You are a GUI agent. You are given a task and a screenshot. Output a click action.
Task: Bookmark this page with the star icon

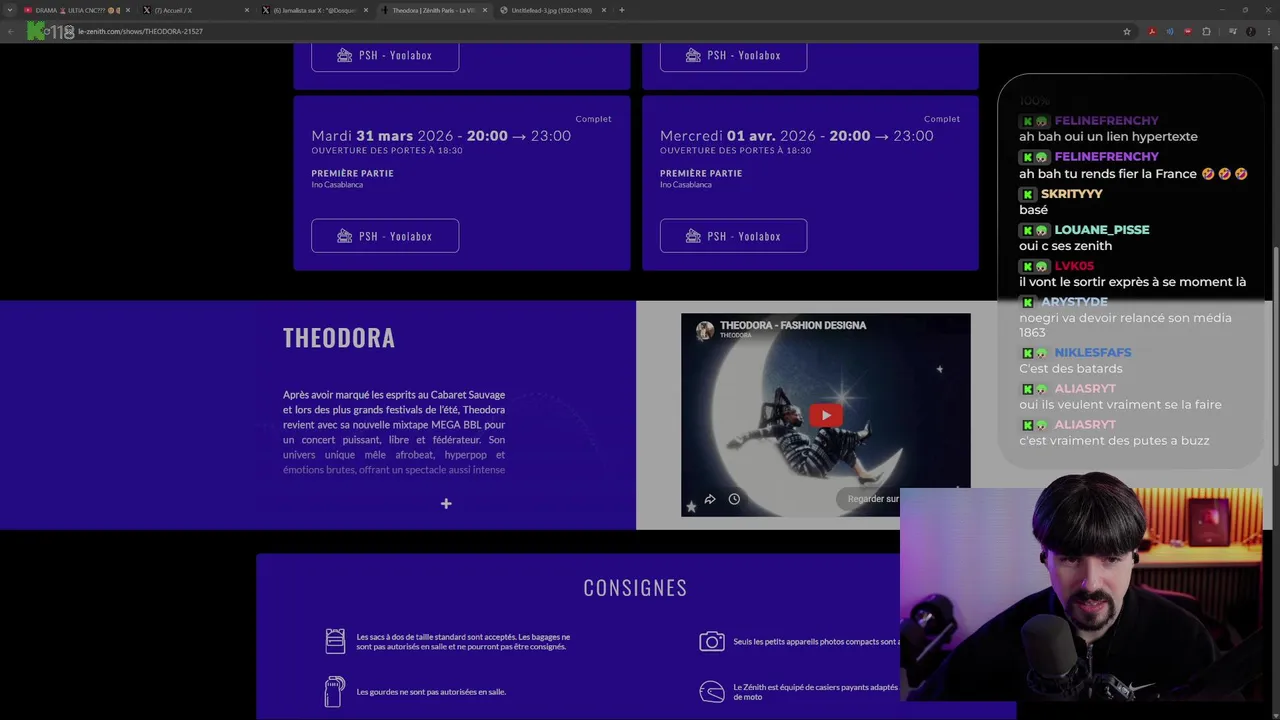point(1127,31)
